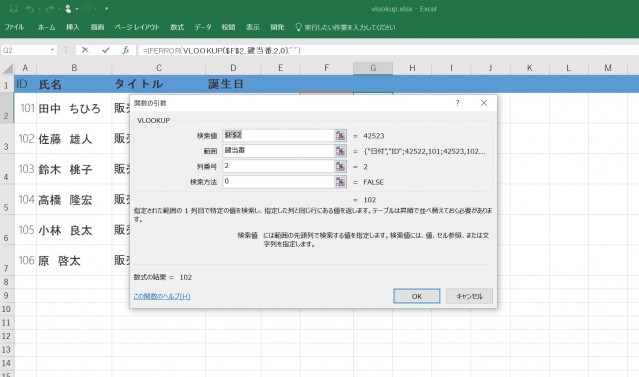Select column M header
Viewport: 639px width, 377px height.
click(608, 68)
